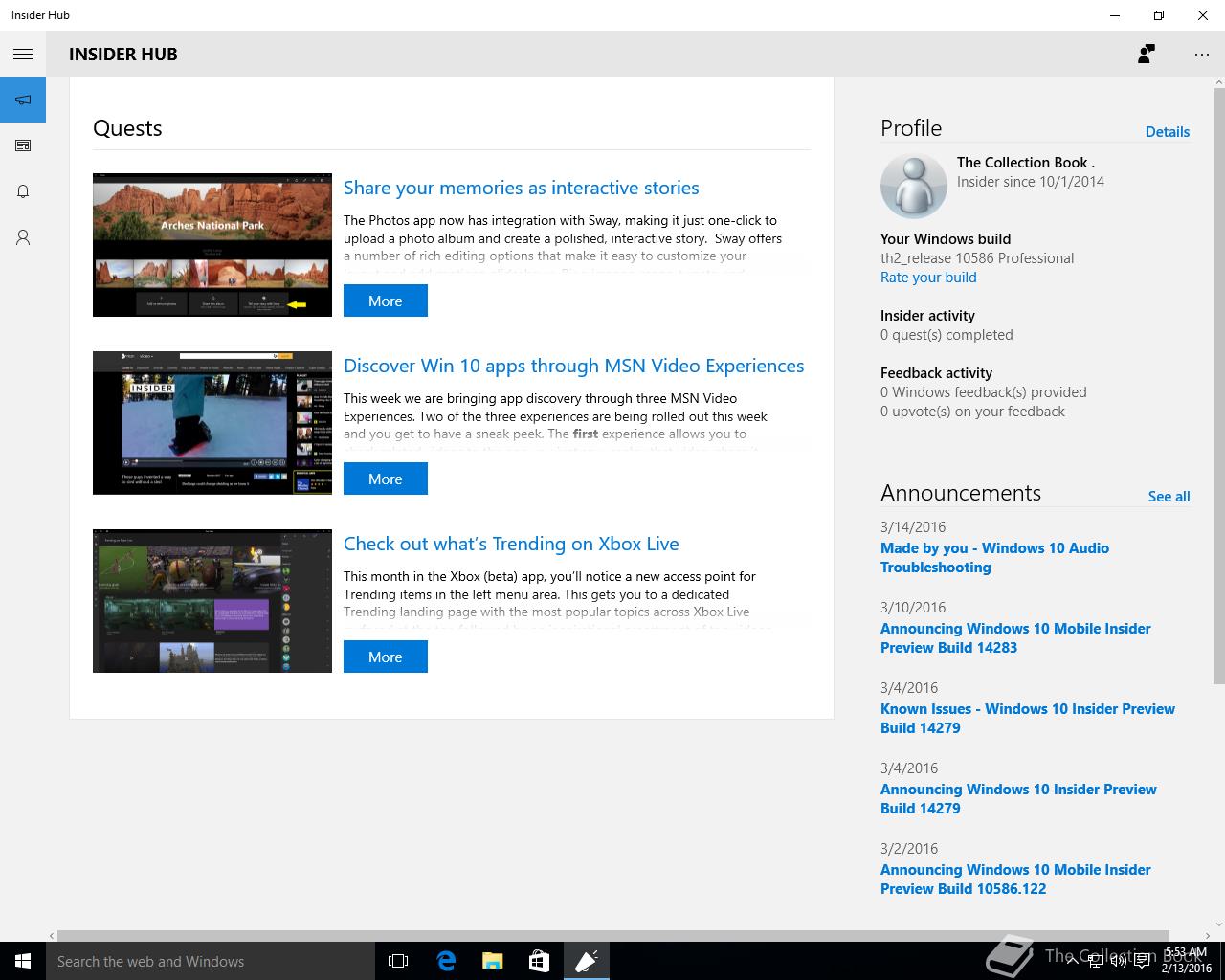The image size is (1225, 980).
Task: Open the Windows Start button
Action: [x=23, y=961]
